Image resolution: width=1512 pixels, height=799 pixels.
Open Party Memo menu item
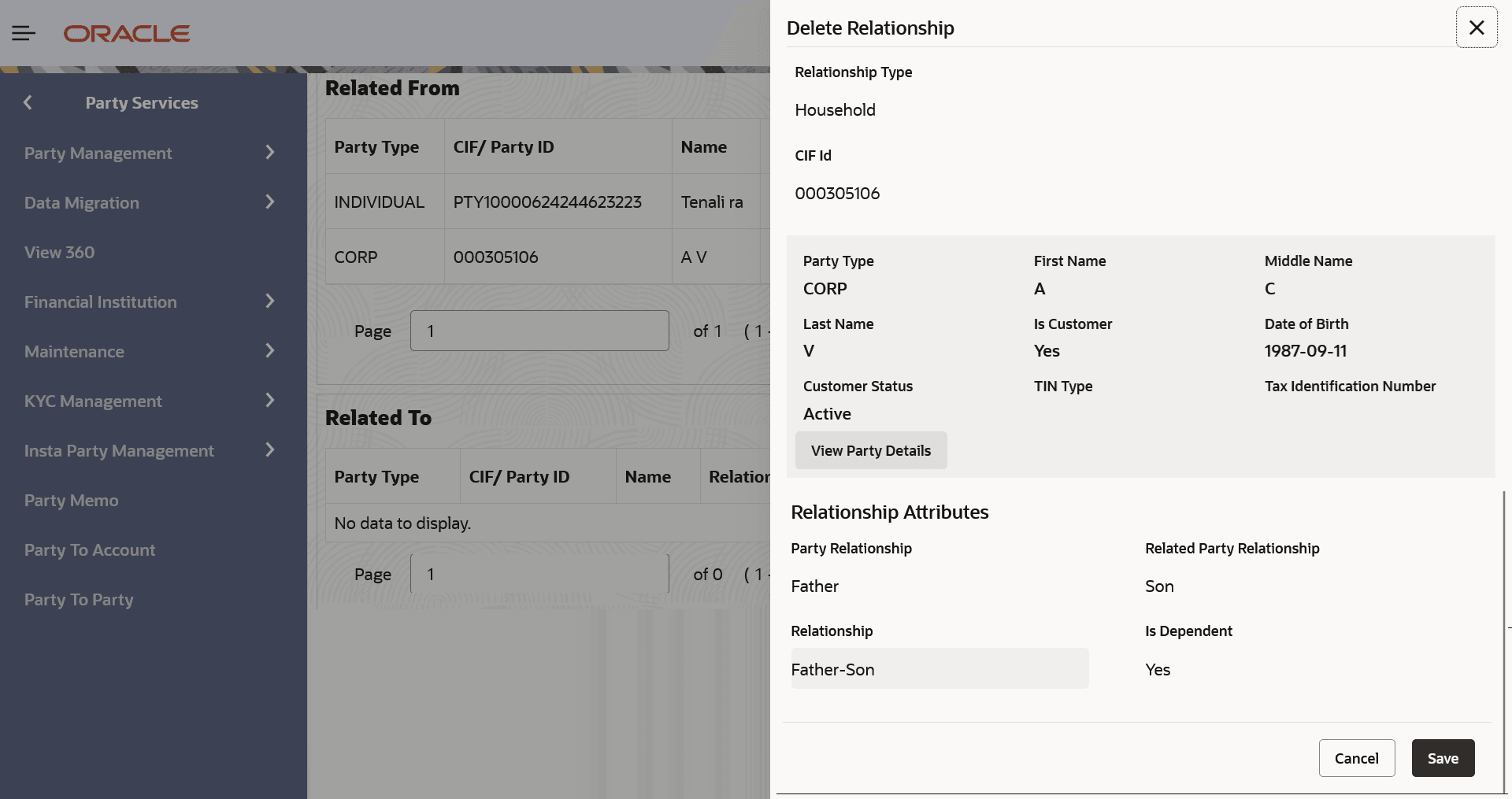(71, 501)
